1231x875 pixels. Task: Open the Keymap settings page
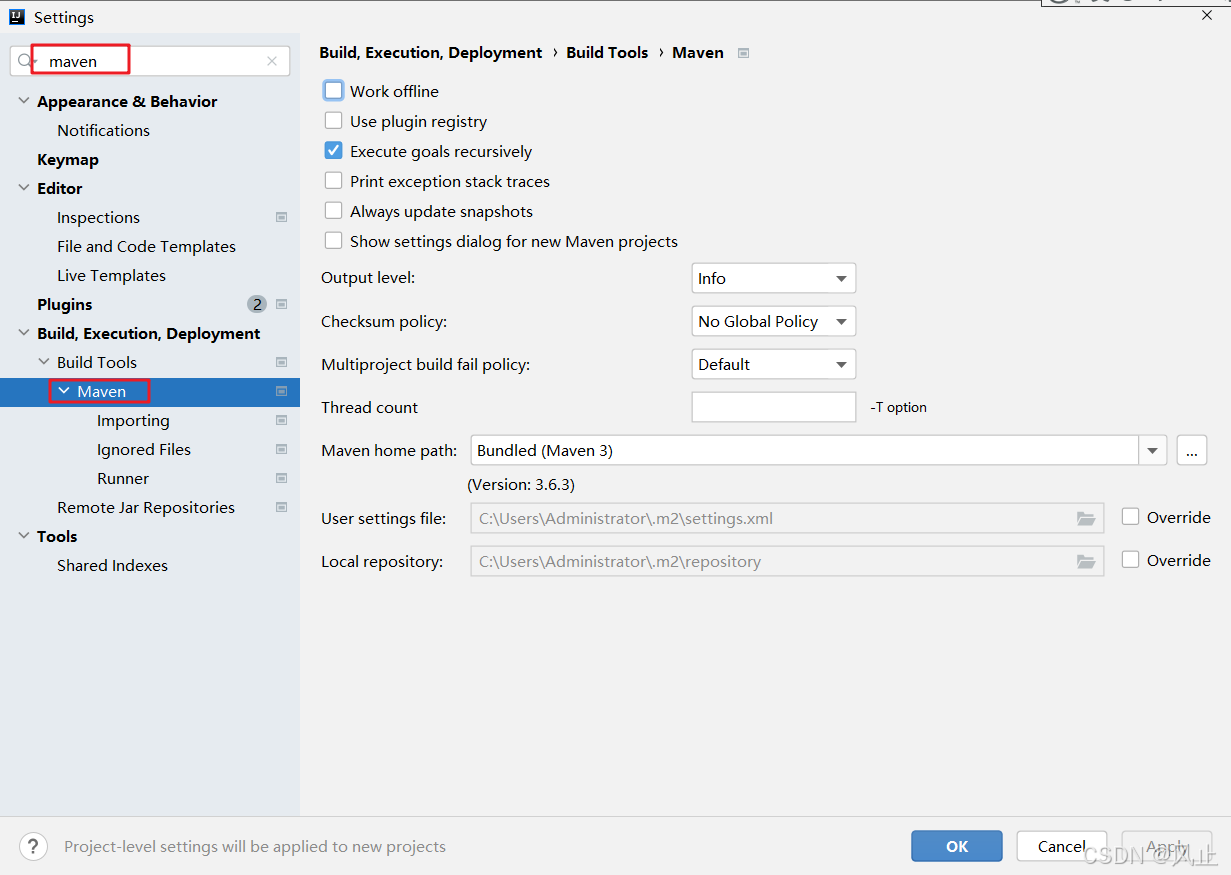click(68, 159)
